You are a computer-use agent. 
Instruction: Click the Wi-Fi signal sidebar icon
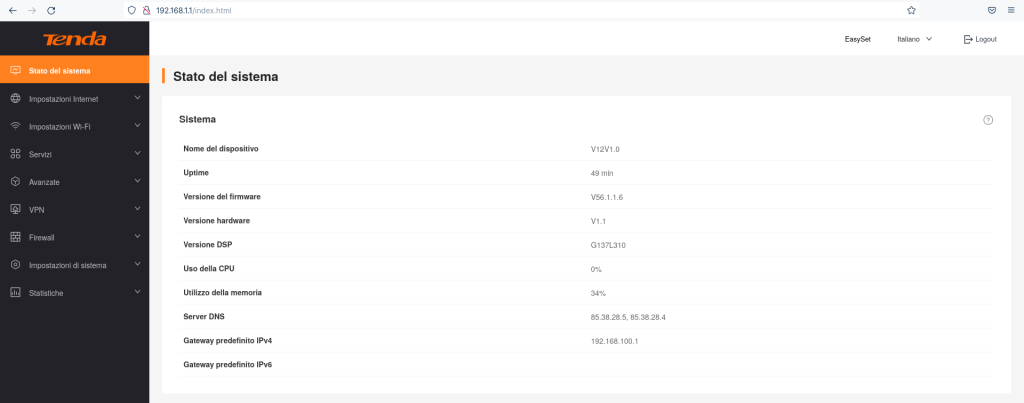15,127
